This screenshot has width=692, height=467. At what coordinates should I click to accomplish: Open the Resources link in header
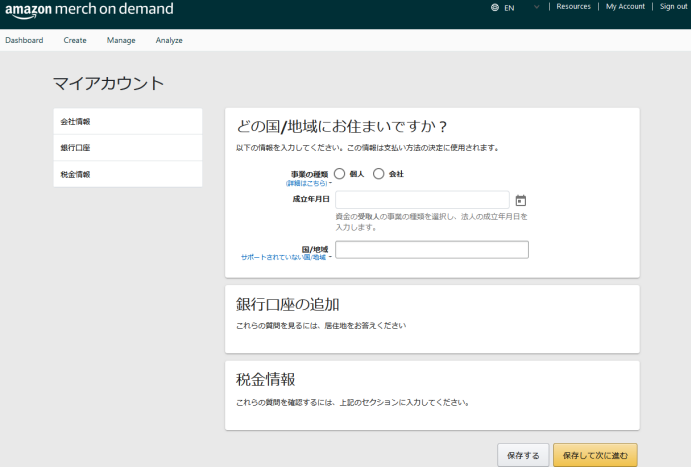point(573,7)
